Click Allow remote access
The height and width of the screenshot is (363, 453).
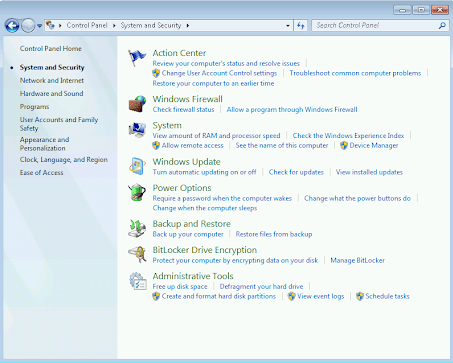192,145
